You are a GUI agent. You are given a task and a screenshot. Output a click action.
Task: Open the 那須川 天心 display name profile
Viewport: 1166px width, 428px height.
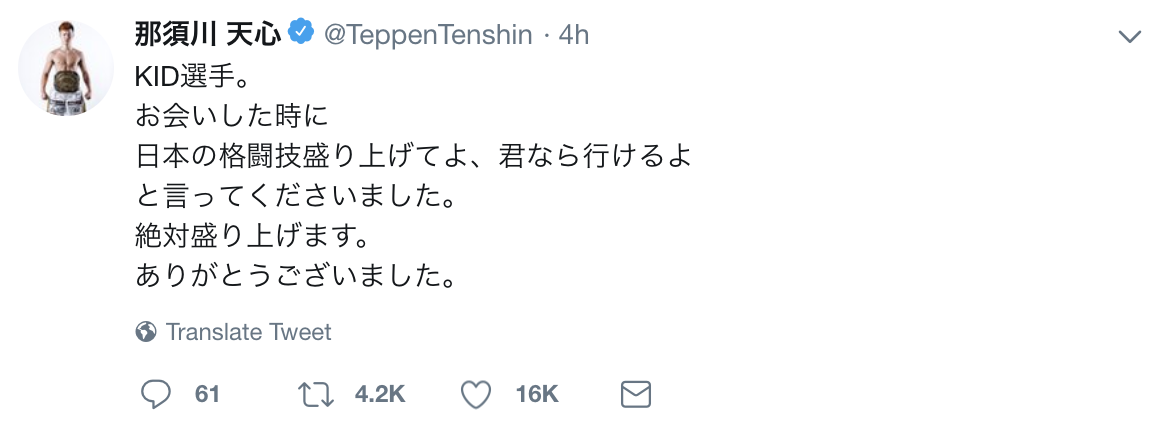tap(207, 34)
